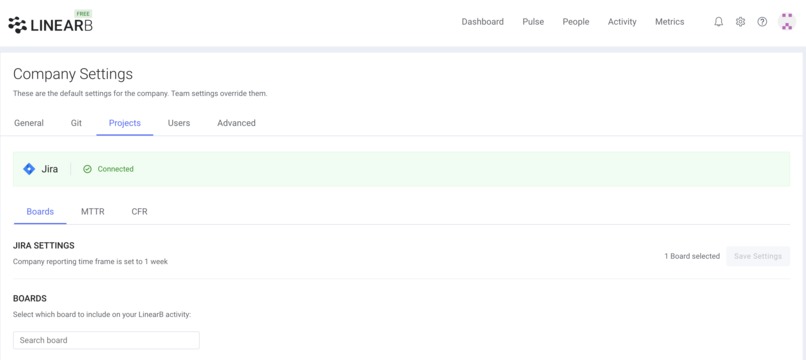Switch to the General settings tab
The image size is (806, 360).
29,123
